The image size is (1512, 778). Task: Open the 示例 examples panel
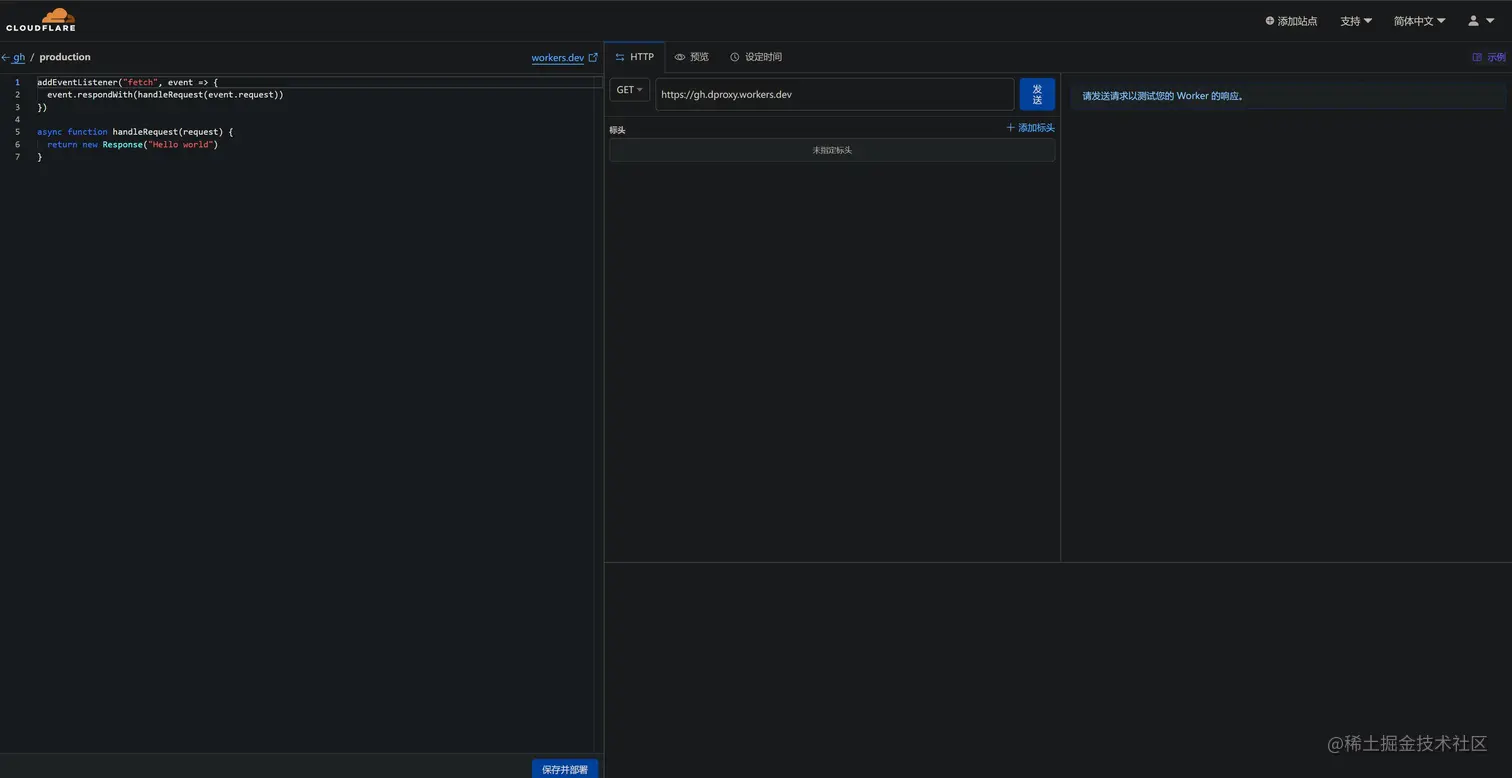[x=1489, y=57]
